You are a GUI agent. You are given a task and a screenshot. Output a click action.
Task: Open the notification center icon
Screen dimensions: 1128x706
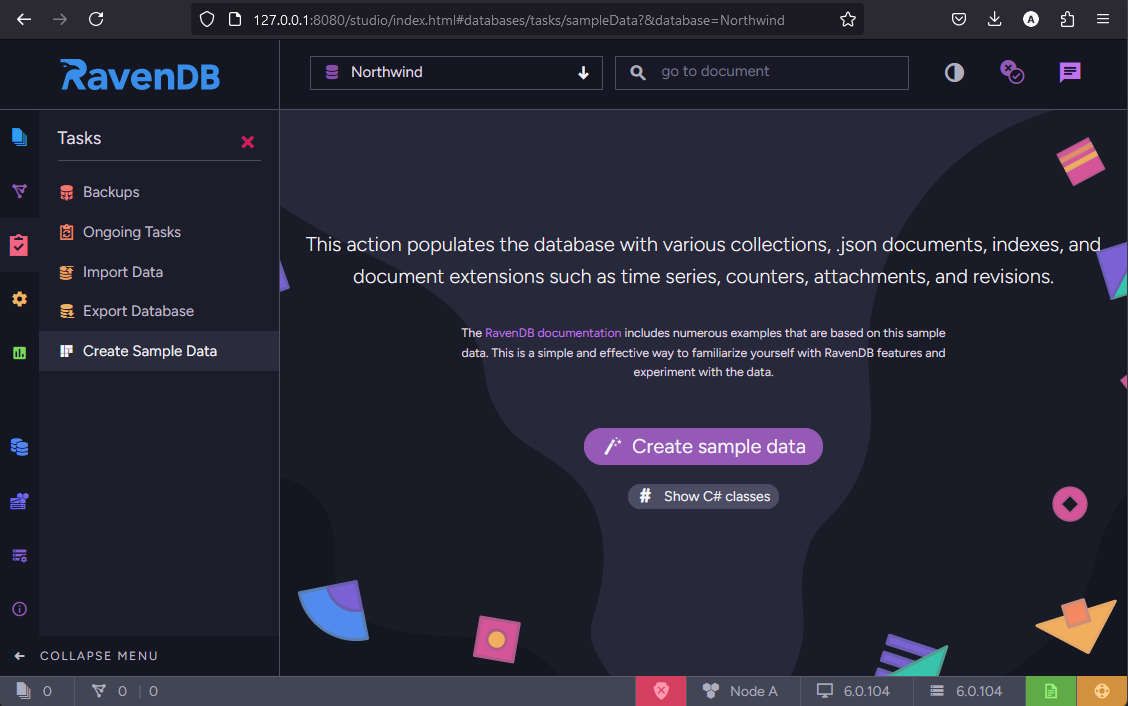pos(1012,72)
